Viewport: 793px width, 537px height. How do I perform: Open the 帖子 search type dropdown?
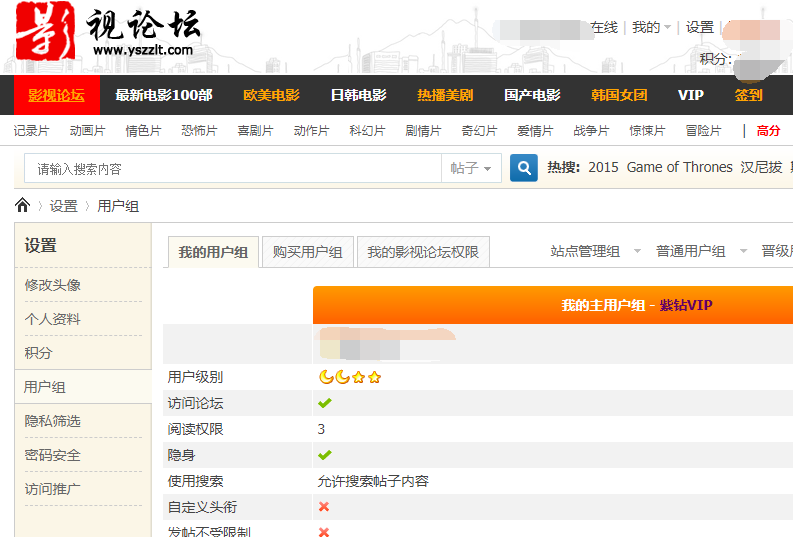tap(471, 168)
